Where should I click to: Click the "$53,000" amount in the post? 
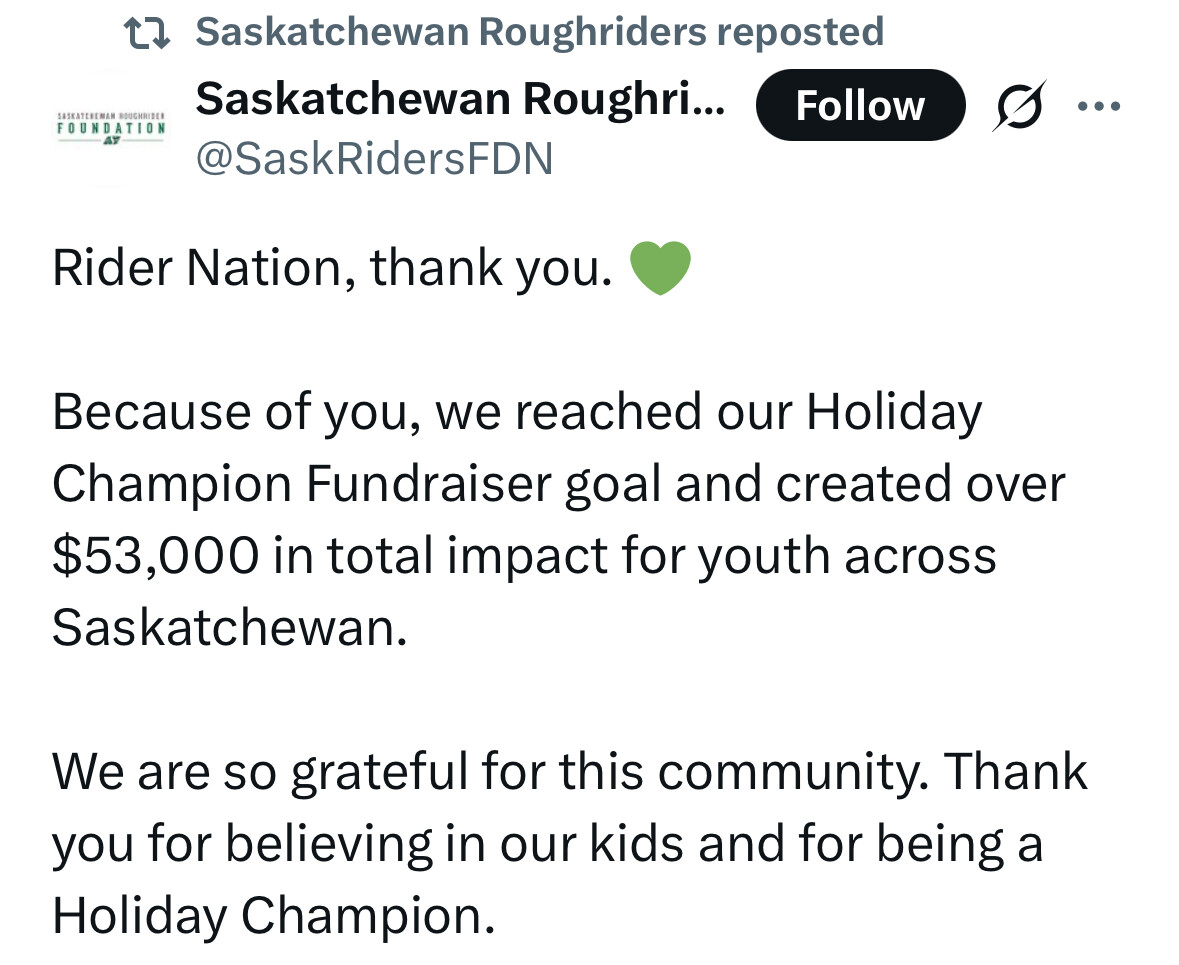[155, 557]
